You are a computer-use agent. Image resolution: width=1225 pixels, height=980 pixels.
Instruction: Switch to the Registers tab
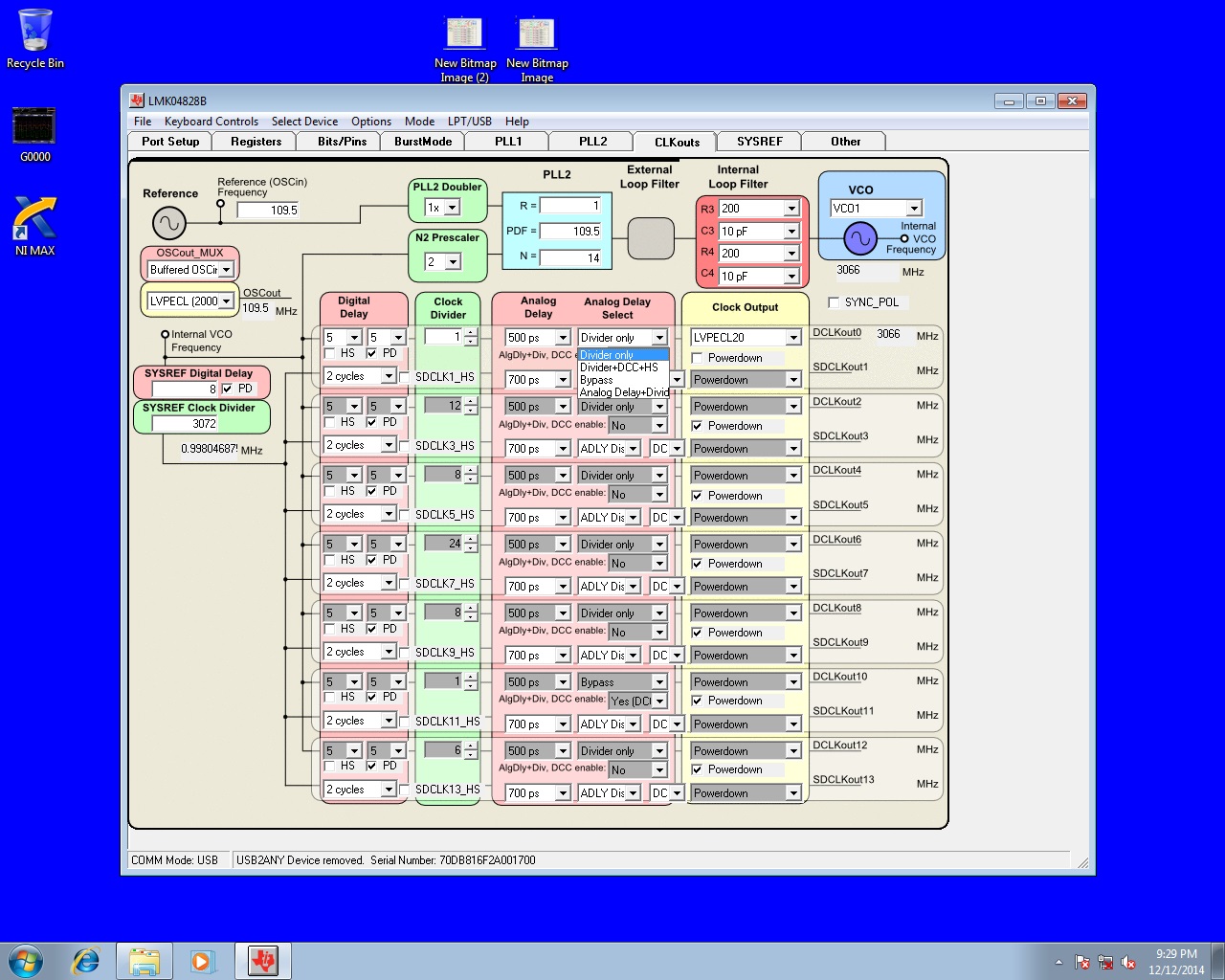coord(256,142)
